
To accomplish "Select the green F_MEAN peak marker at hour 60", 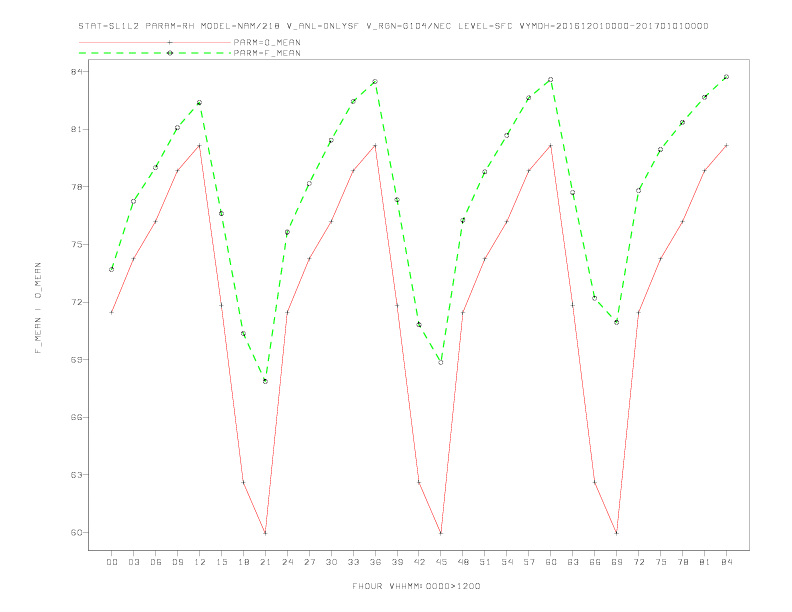I will point(551,80).
